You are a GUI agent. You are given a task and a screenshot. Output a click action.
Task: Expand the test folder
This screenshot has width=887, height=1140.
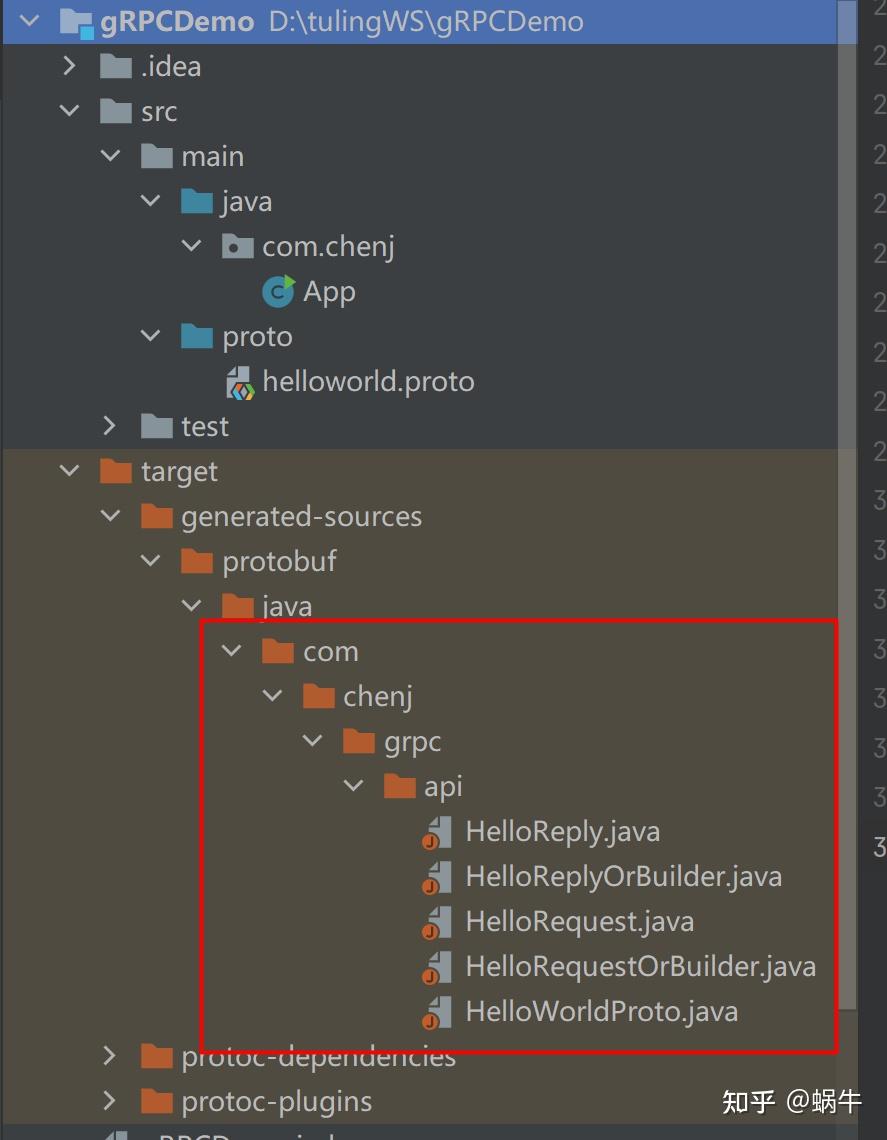[109, 426]
